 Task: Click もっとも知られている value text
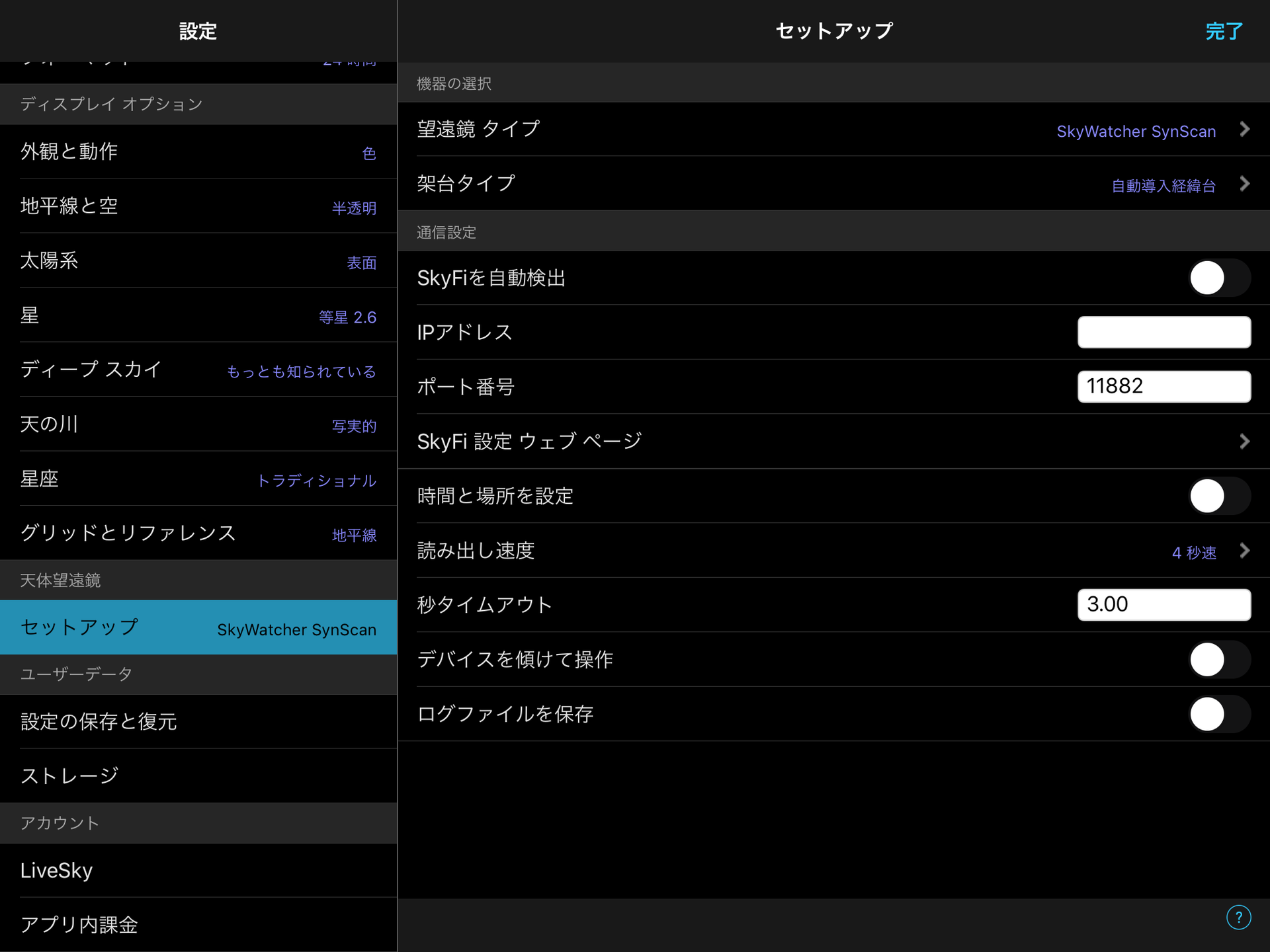[x=301, y=372]
